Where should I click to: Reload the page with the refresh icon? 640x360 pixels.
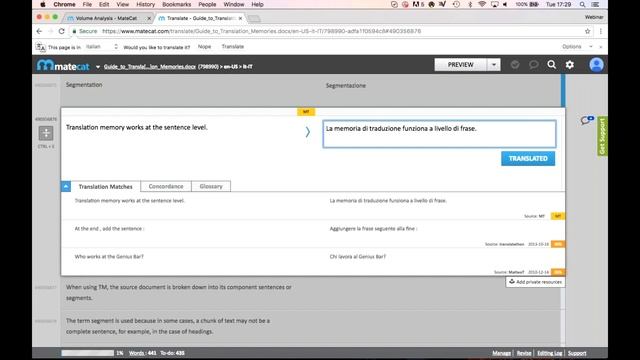click(x=62, y=31)
